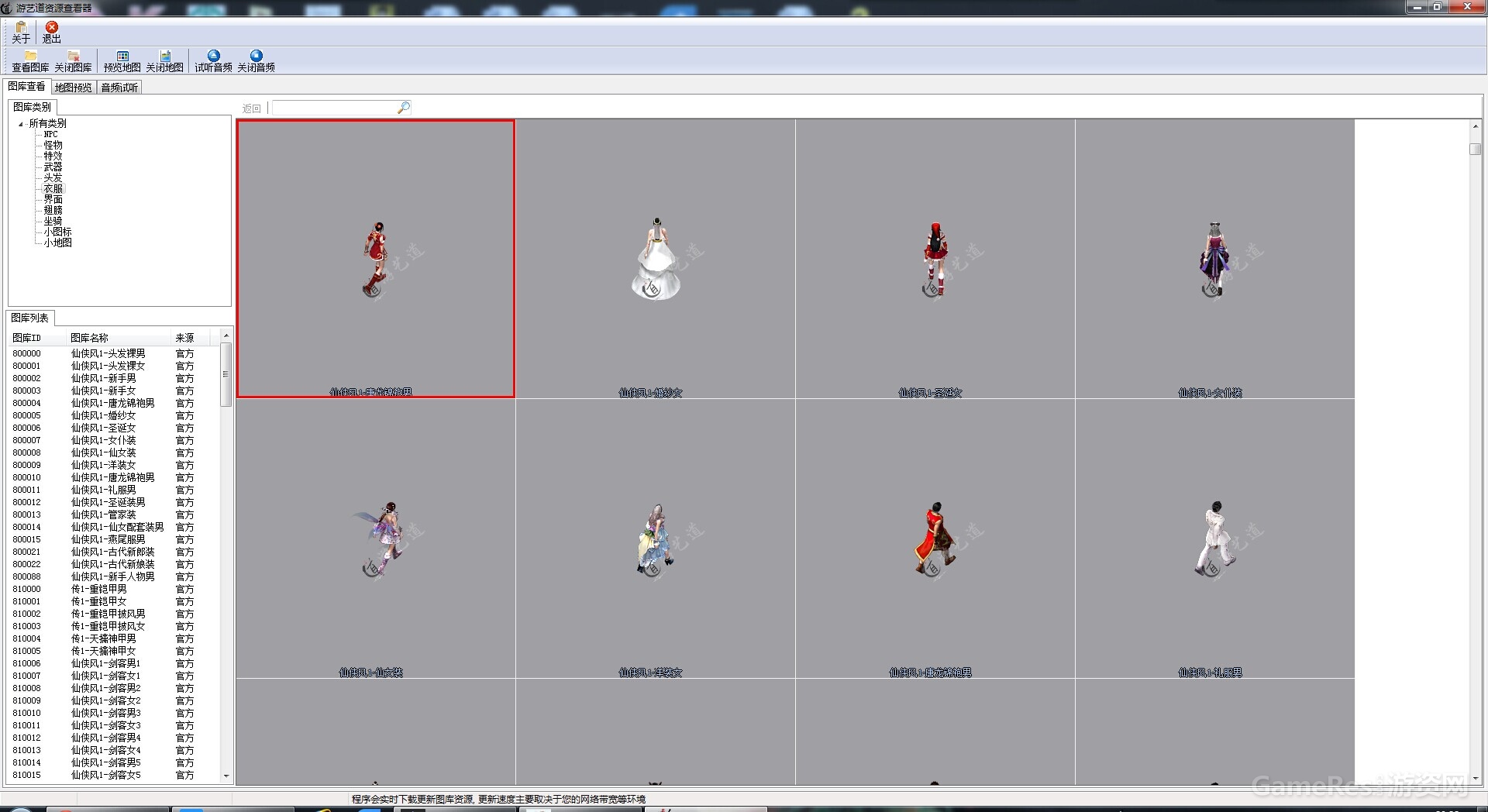
Task: Select list row 800002 新手男
Action: (x=114, y=378)
